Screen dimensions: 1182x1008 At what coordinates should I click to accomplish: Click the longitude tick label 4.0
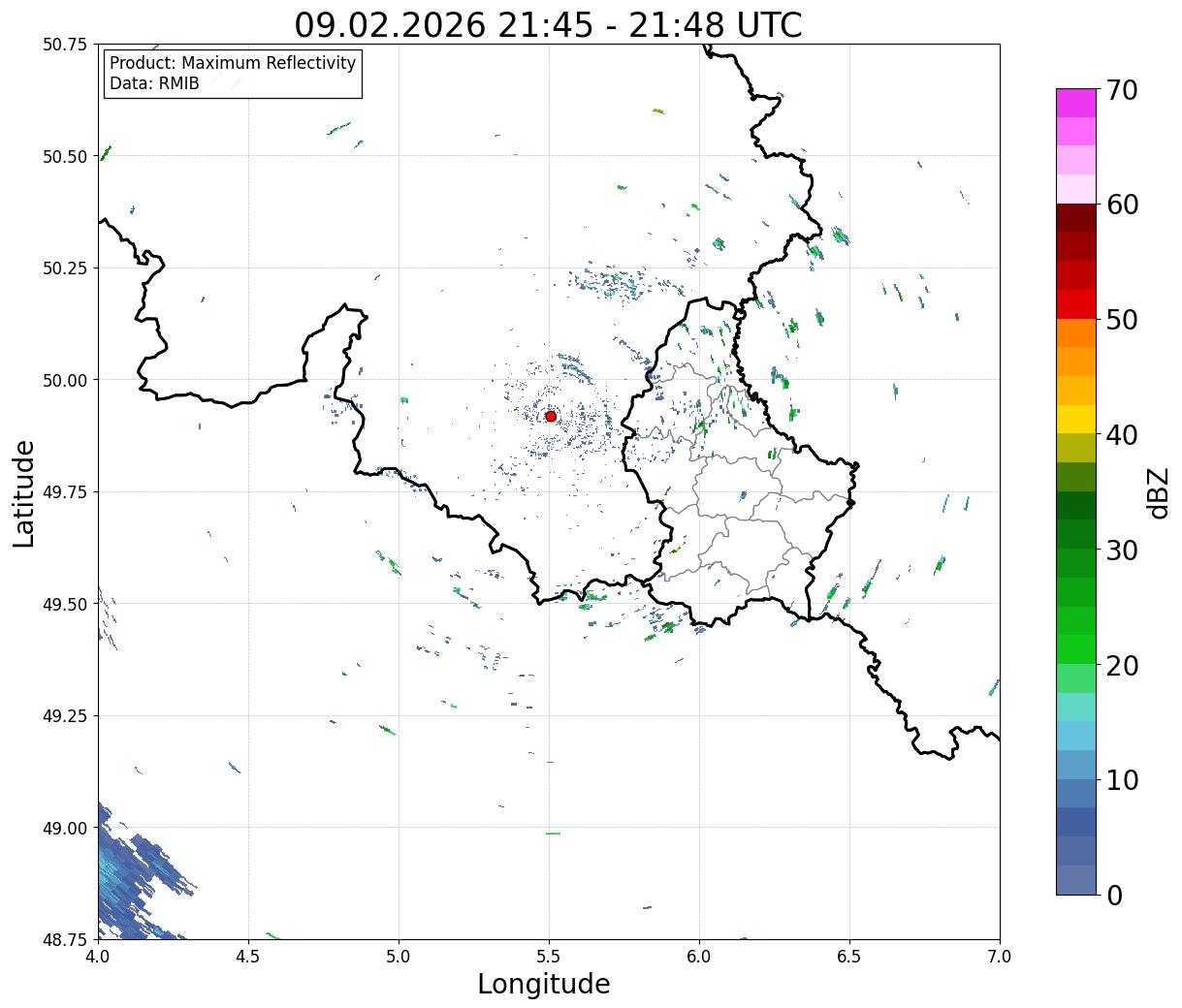pyautogui.click(x=98, y=956)
